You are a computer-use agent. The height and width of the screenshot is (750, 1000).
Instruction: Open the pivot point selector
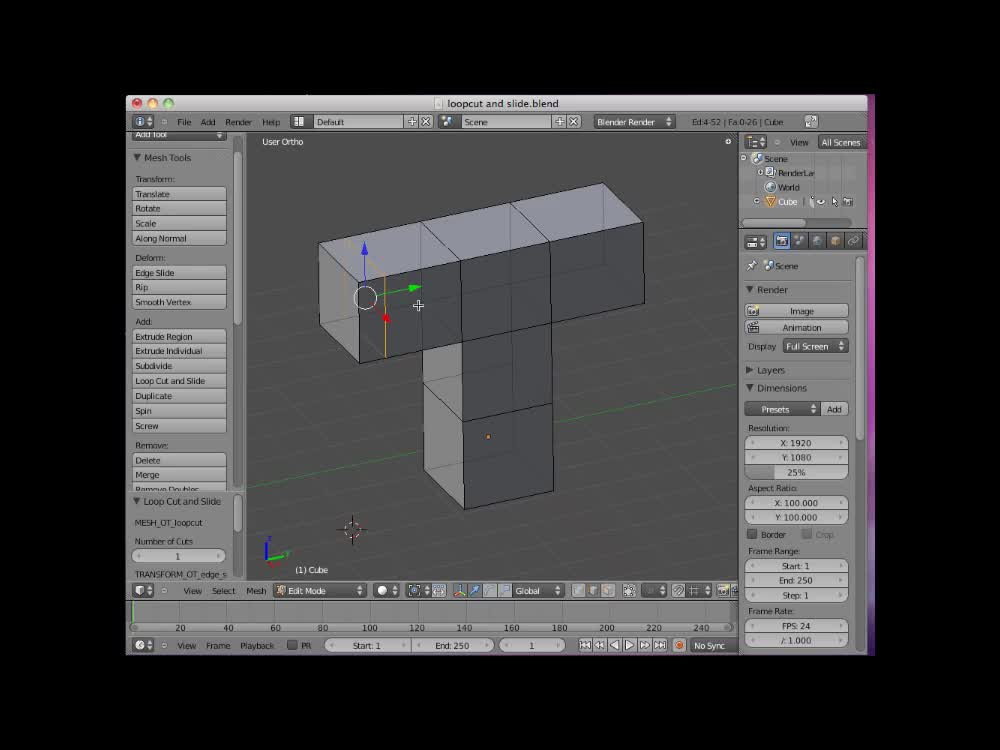point(418,591)
